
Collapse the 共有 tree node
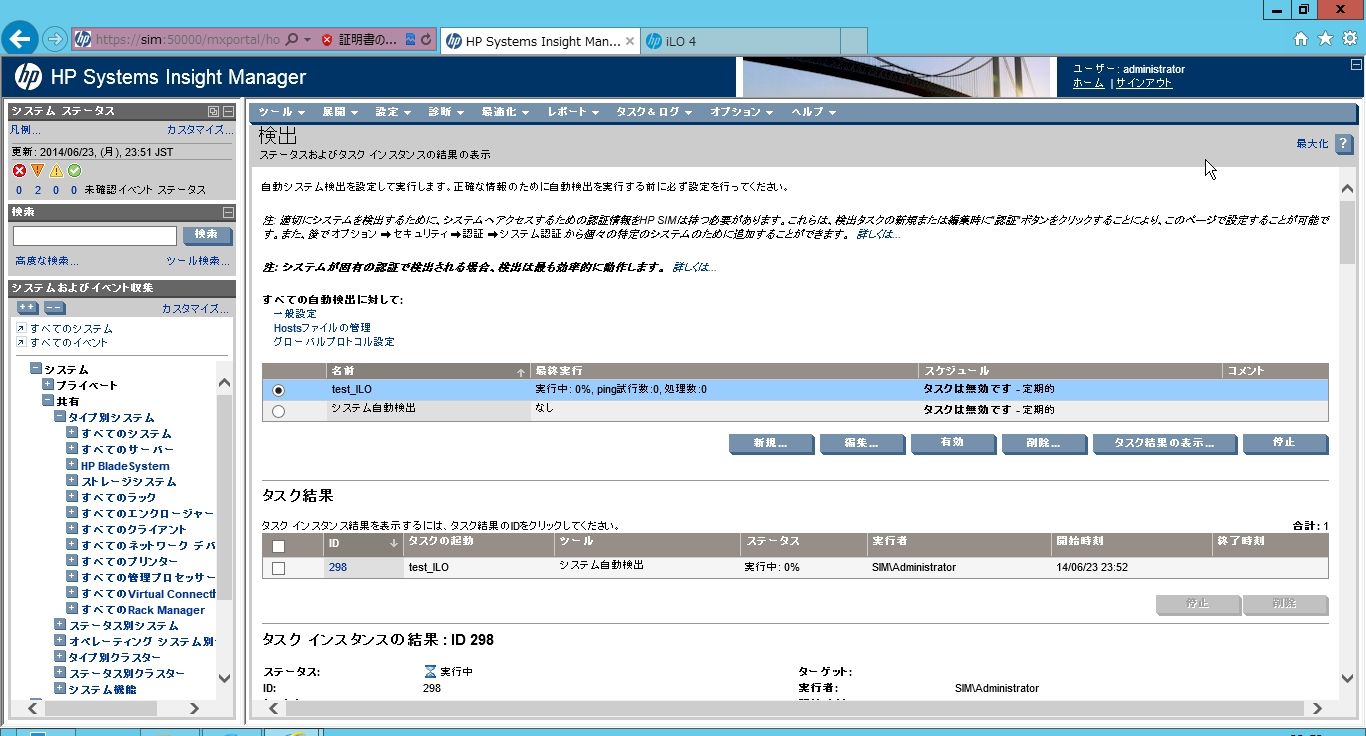pyautogui.click(x=48, y=401)
